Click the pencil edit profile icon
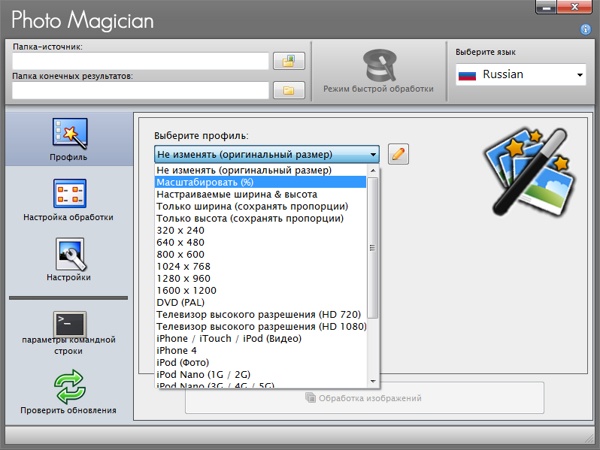Image resolution: width=600 pixels, height=450 pixels. [x=398, y=154]
